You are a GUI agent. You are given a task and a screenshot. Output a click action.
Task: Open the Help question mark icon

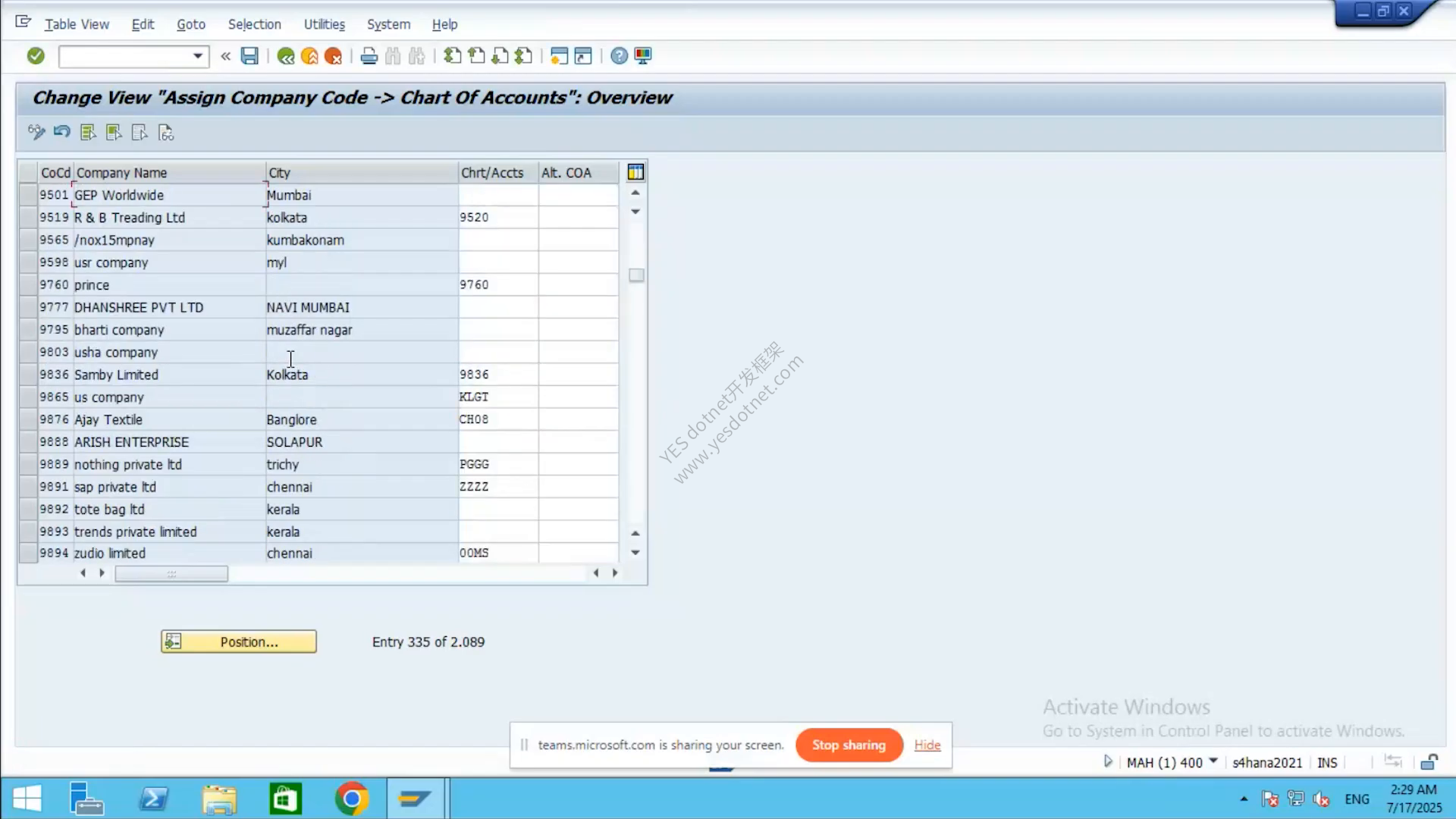619,55
